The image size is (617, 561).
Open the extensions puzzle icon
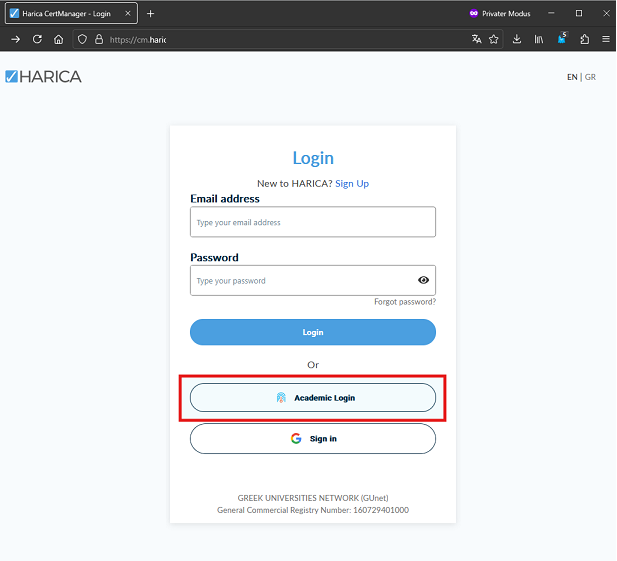click(x=585, y=39)
